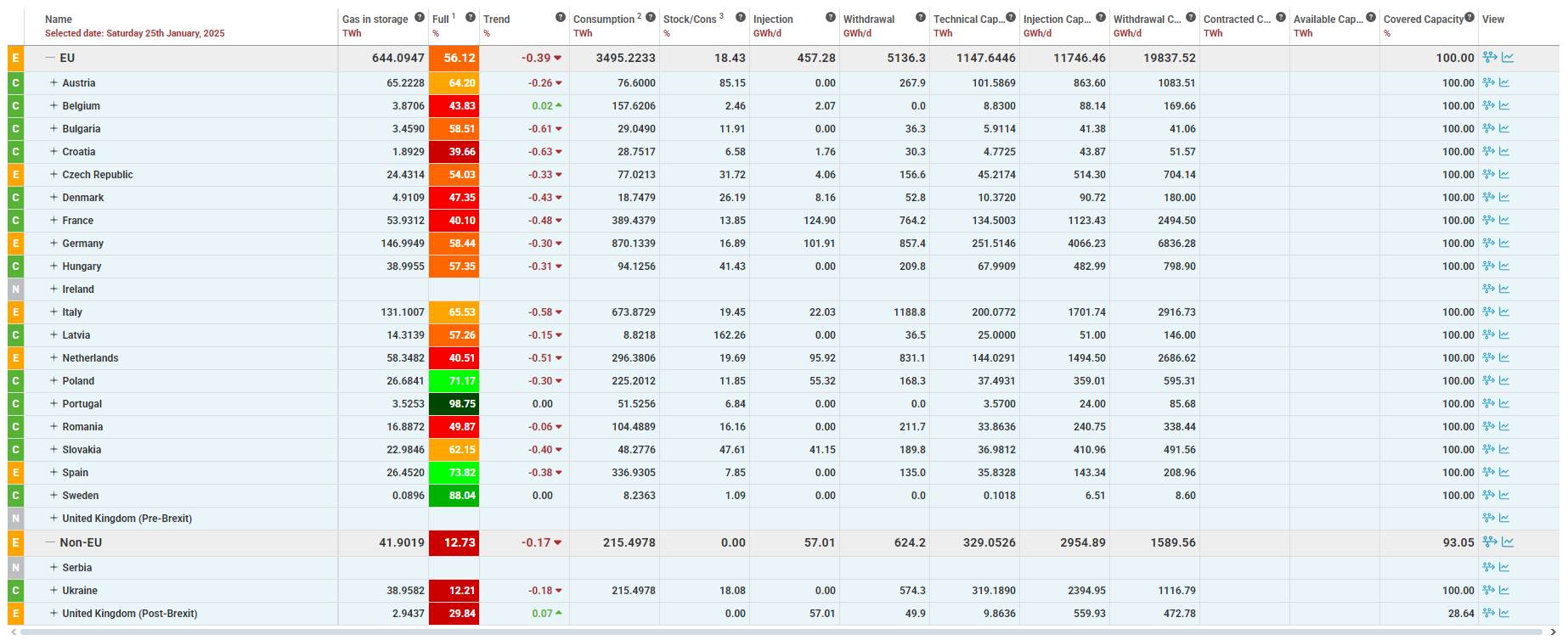Click the Portugal full value 98.75
1568x640 pixels.
click(x=454, y=404)
